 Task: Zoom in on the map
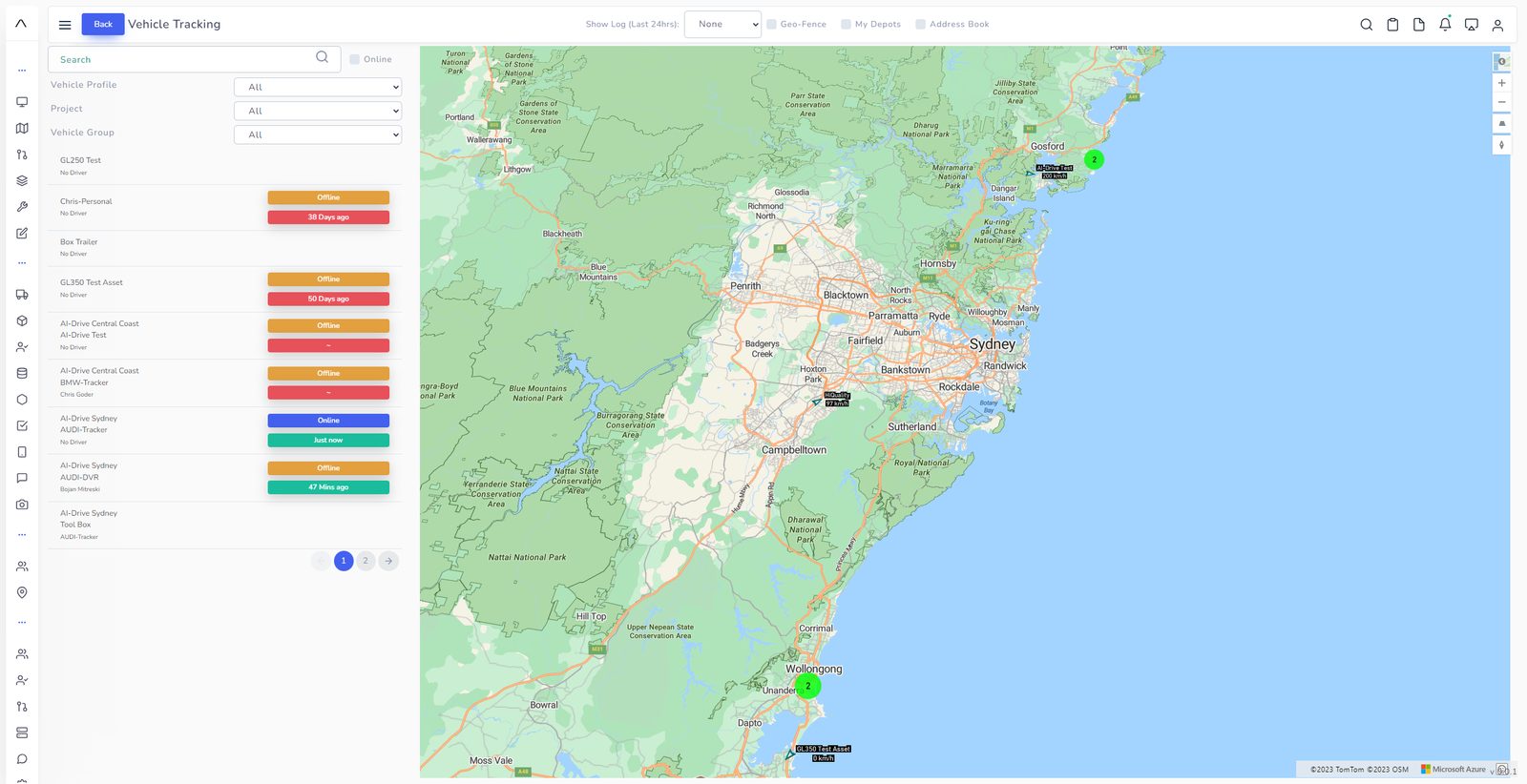[x=1501, y=83]
